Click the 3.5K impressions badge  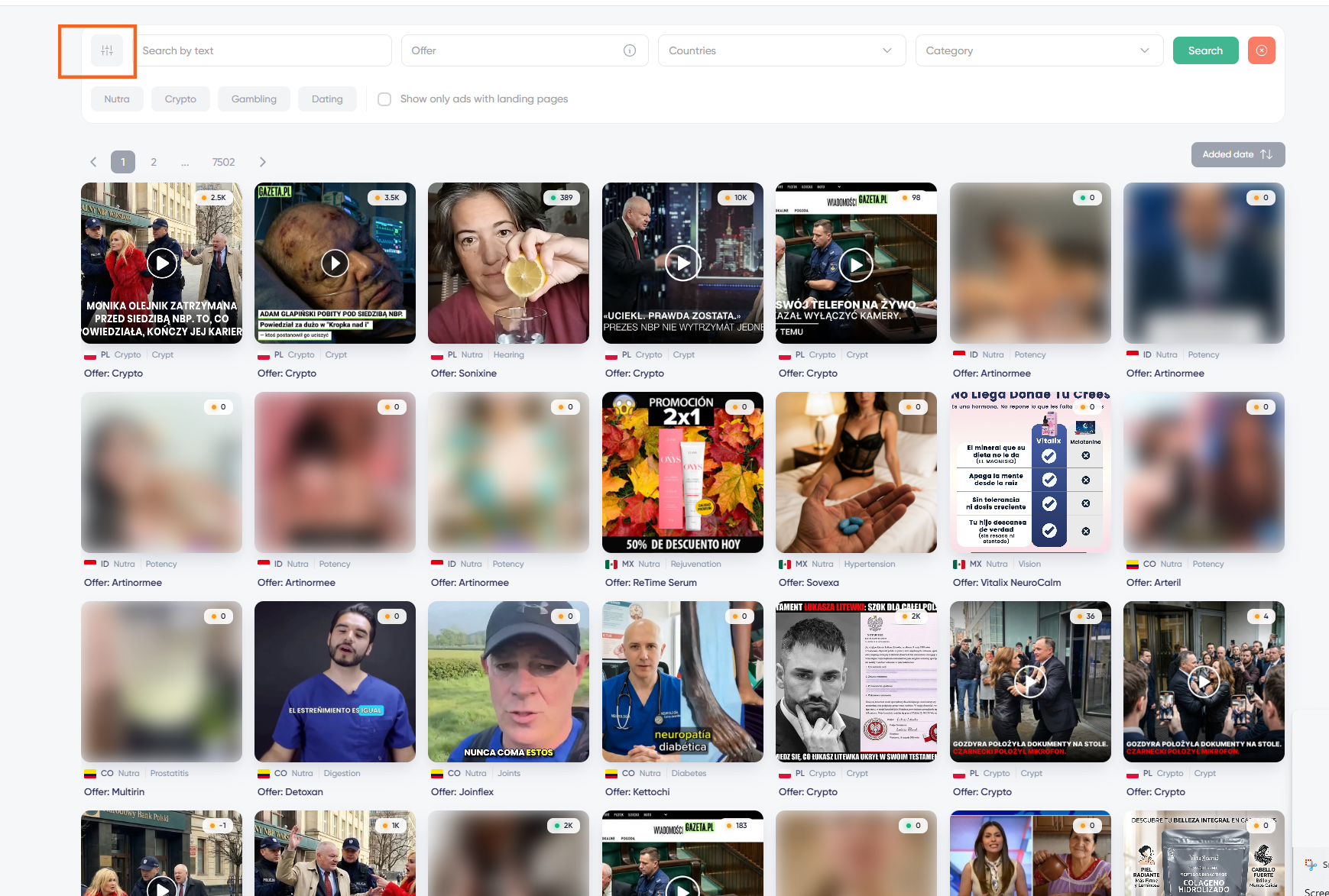[387, 198]
